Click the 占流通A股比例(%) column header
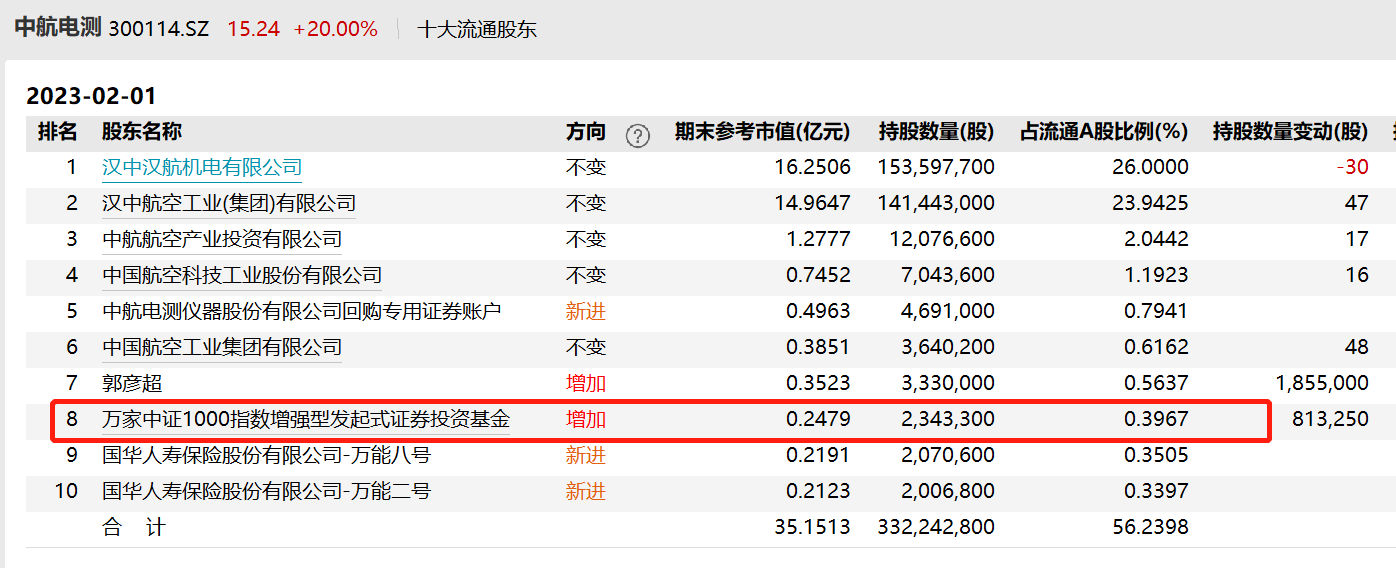This screenshot has height=568, width=1396. [x=1104, y=132]
